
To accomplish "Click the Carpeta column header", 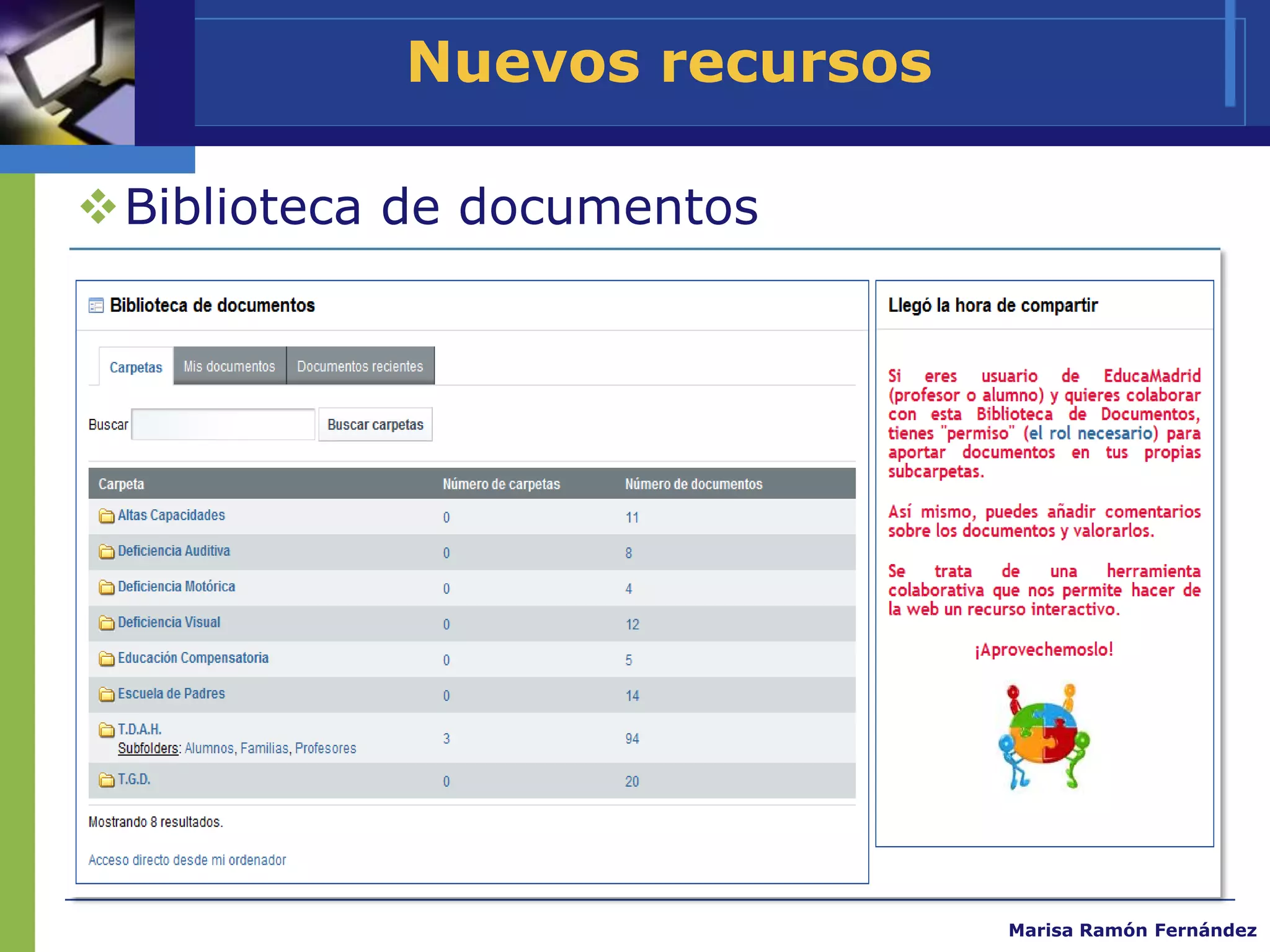I will [x=121, y=484].
